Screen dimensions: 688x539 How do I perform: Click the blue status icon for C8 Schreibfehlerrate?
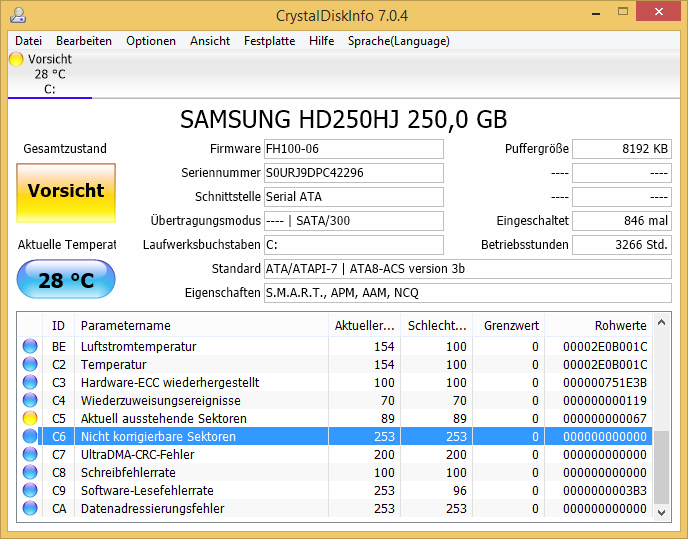pos(30,472)
